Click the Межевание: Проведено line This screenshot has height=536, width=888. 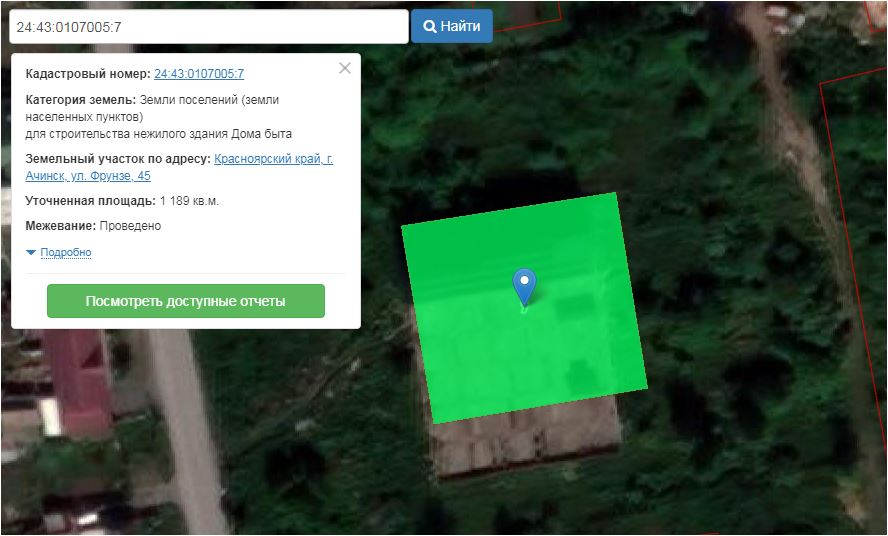[x=93, y=226]
